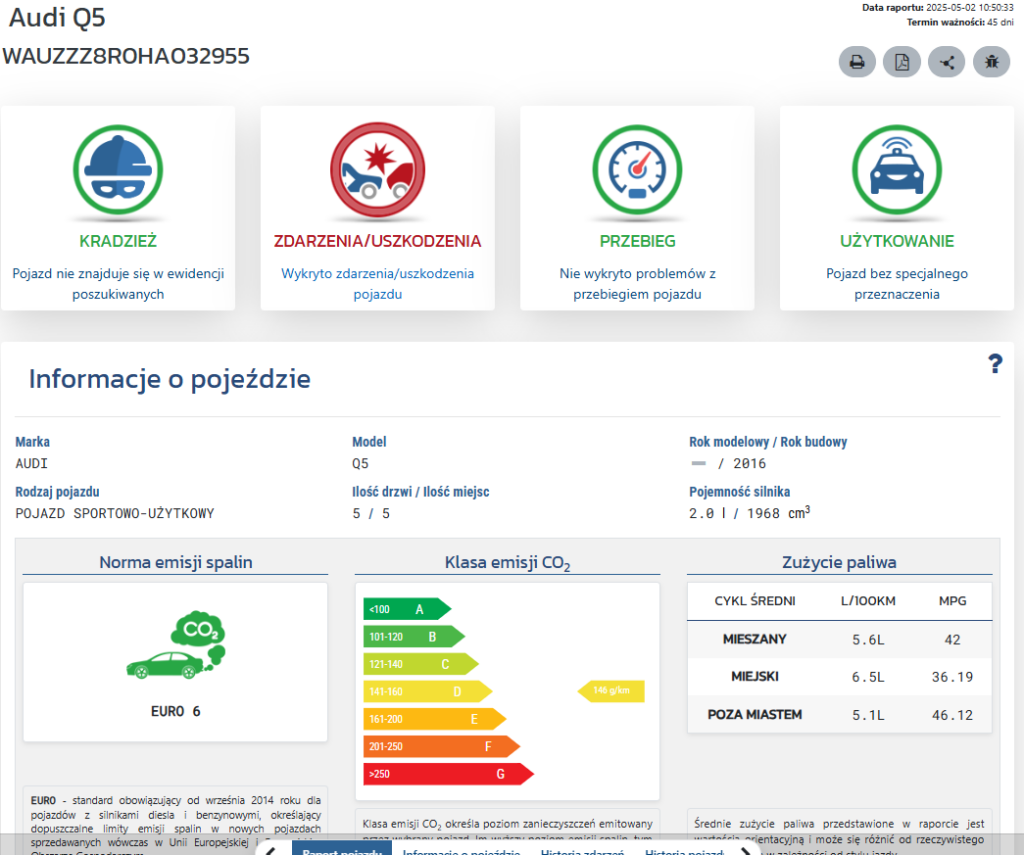Image resolution: width=1024 pixels, height=855 pixels.
Task: Click the yellow 146 g/km emission marker
Action: coord(612,691)
